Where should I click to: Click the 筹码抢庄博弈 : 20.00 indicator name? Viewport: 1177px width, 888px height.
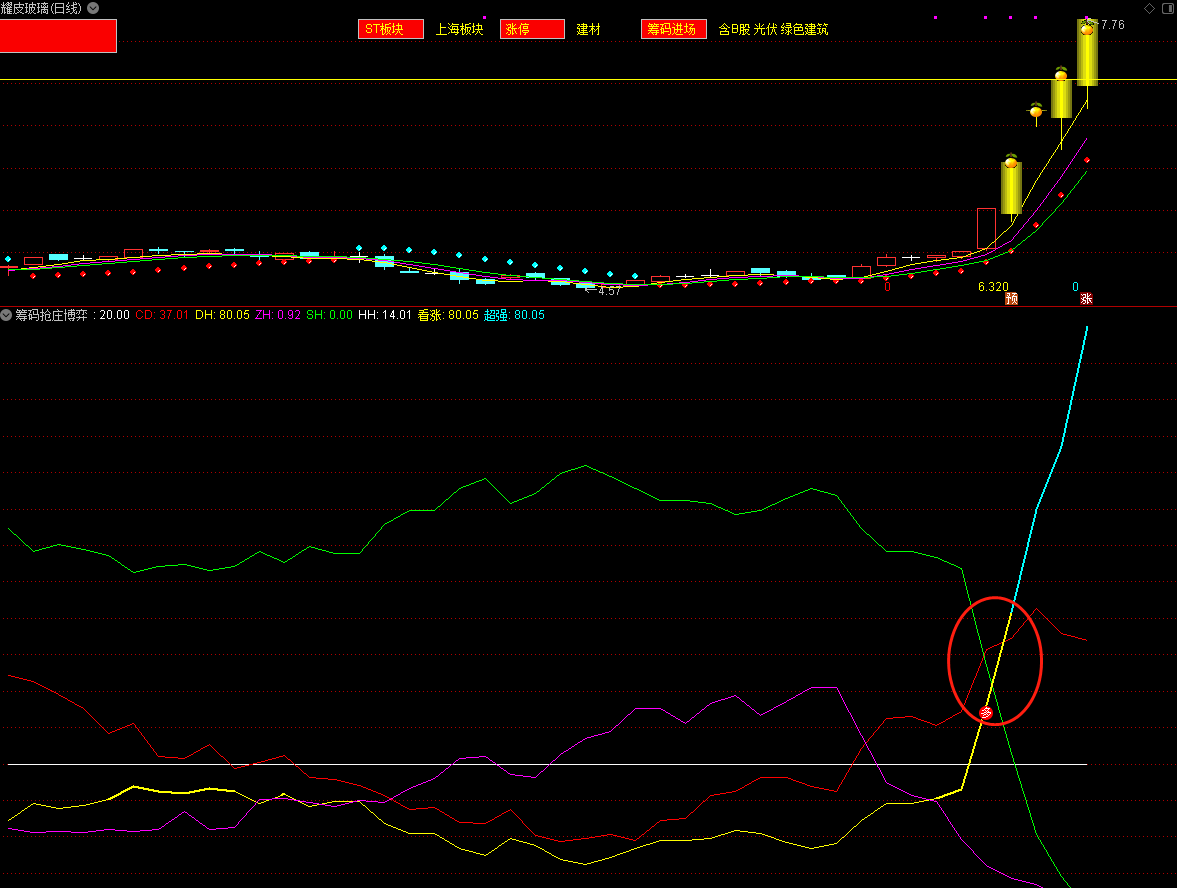72,315
